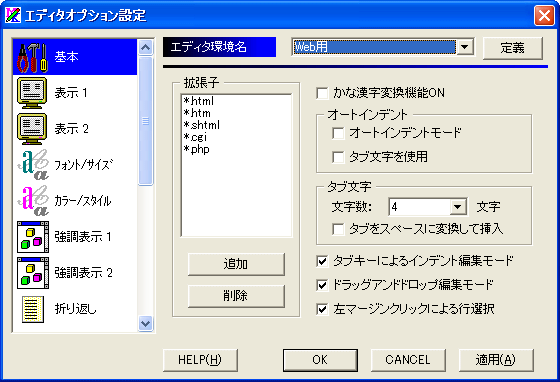Open 強調表示 1 settings
Screen dimensions: 560x382
(x=83, y=237)
